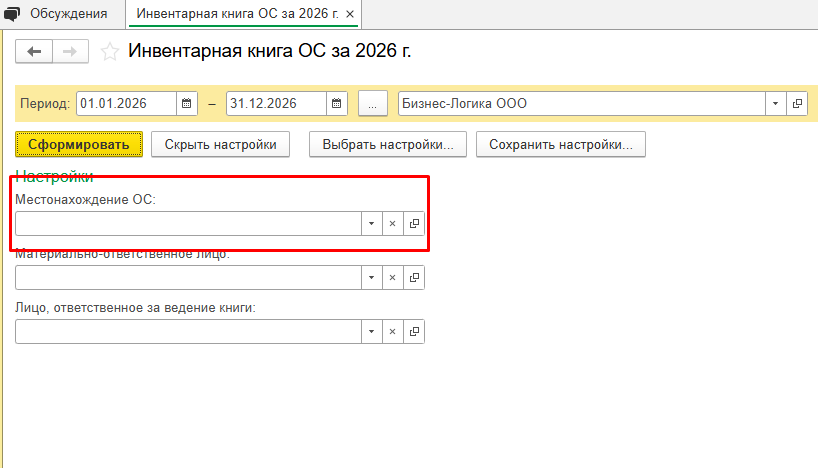Close the Инвентарная книга ОС tab
Viewport: 818px width, 468px height.
(350, 14)
